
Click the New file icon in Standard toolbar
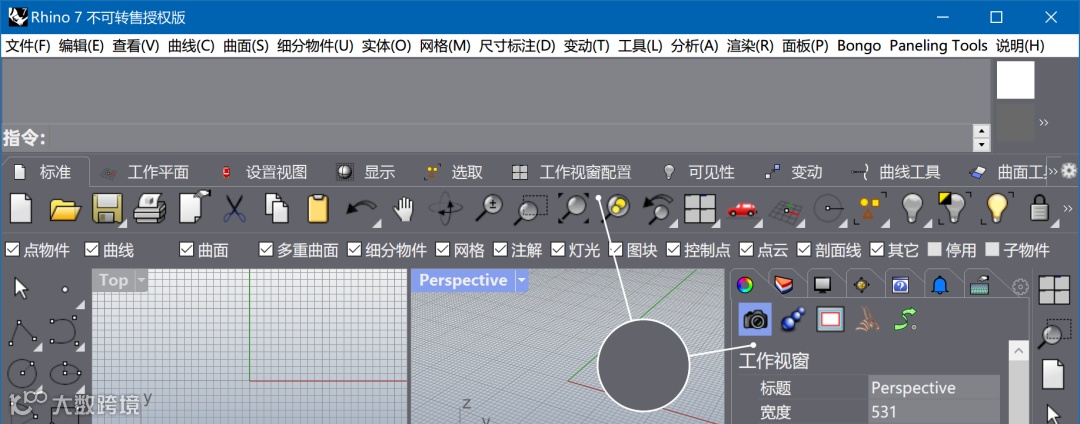click(x=21, y=208)
